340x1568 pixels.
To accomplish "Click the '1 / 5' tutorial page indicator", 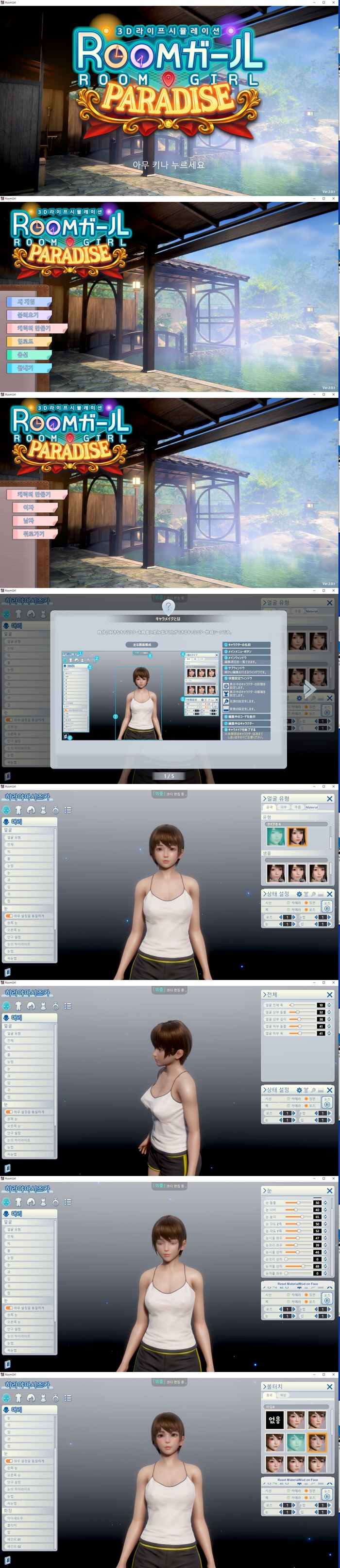I will [169, 776].
